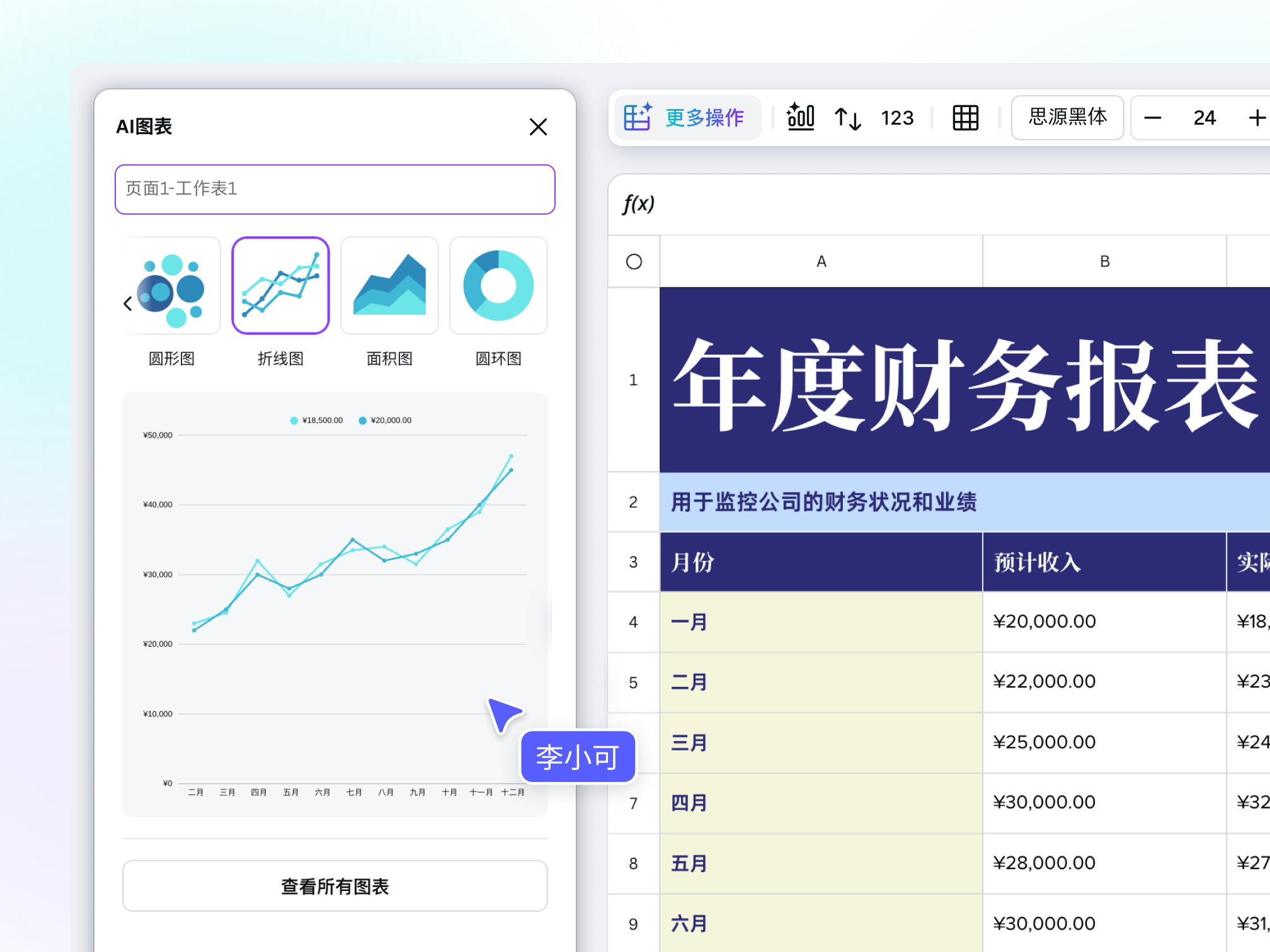This screenshot has height=952, width=1270.
Task: Select column A header
Action: 821,261
